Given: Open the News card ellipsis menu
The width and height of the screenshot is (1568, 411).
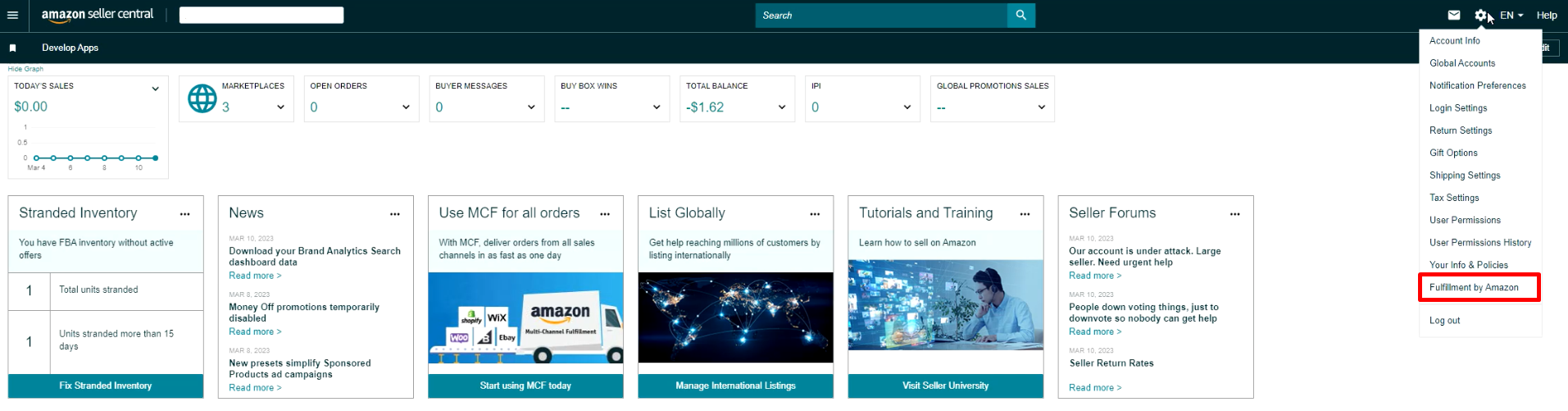Looking at the screenshot, I should [x=395, y=214].
